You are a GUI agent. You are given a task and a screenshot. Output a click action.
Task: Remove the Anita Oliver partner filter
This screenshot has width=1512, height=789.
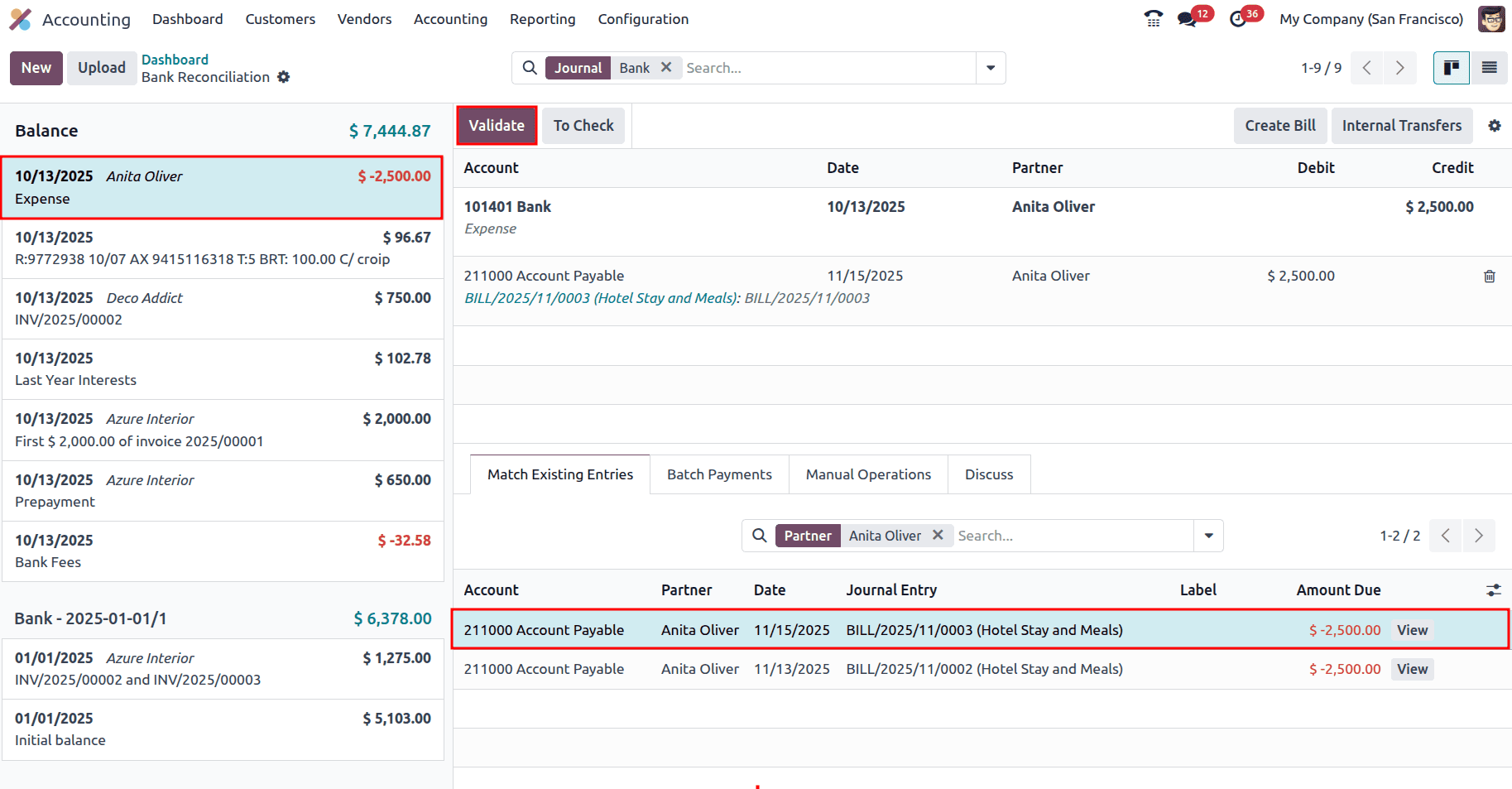[x=938, y=535]
